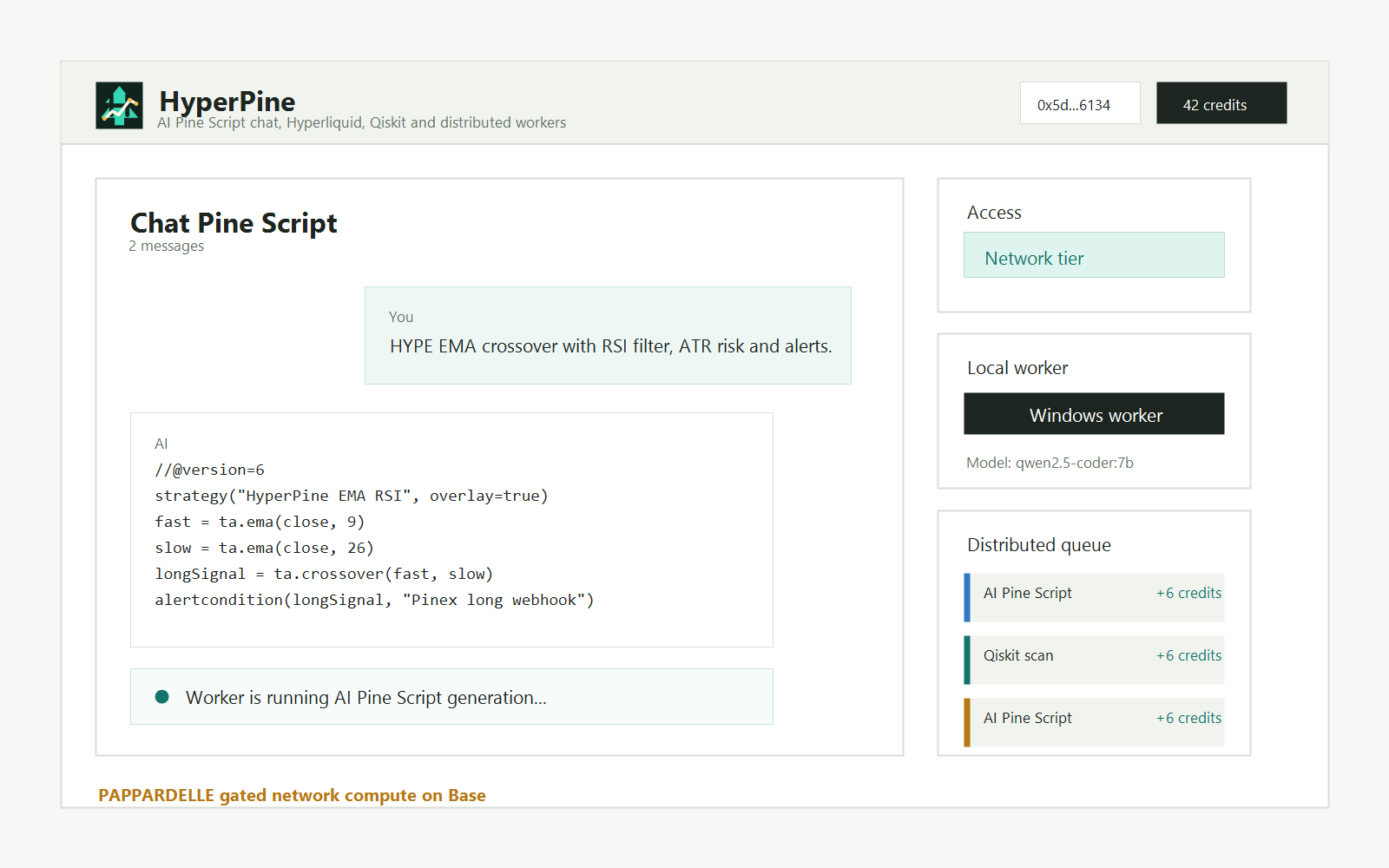1389x868 pixels.
Task: Open the wallet address 0x5d...6134 button
Action: point(1080,103)
